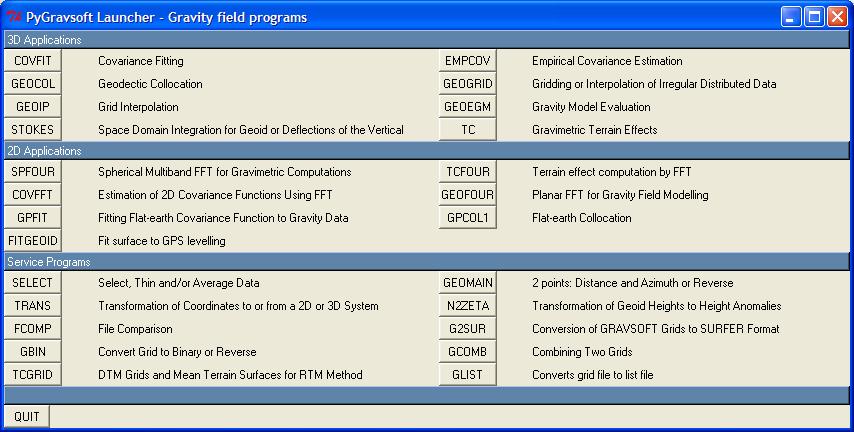Click 'Transformation of Geoid Heights' description
This screenshot has height=432, width=854.
[x=657, y=306]
